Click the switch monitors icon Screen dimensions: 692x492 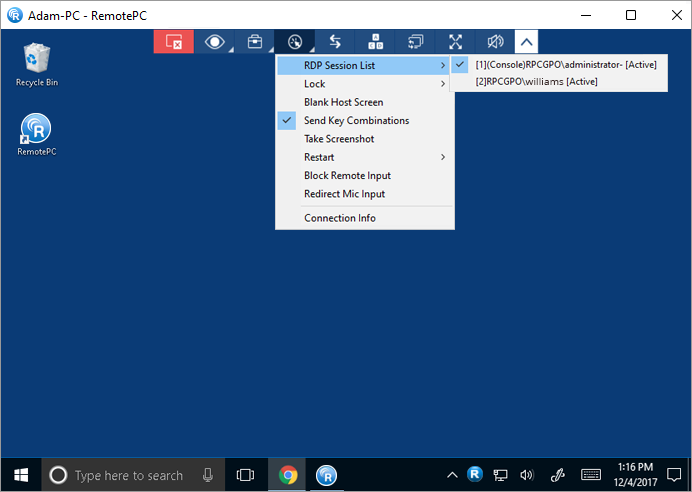point(416,42)
